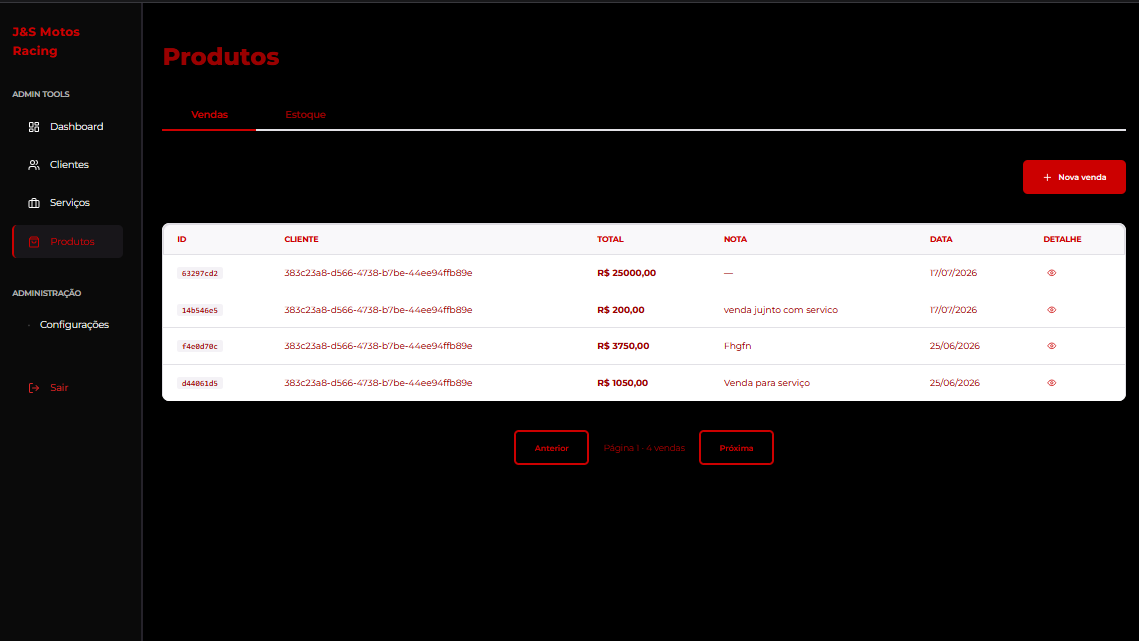Image resolution: width=1139 pixels, height=641 pixels.
Task: Go to Clientes in sidebar
Action: pos(68,165)
